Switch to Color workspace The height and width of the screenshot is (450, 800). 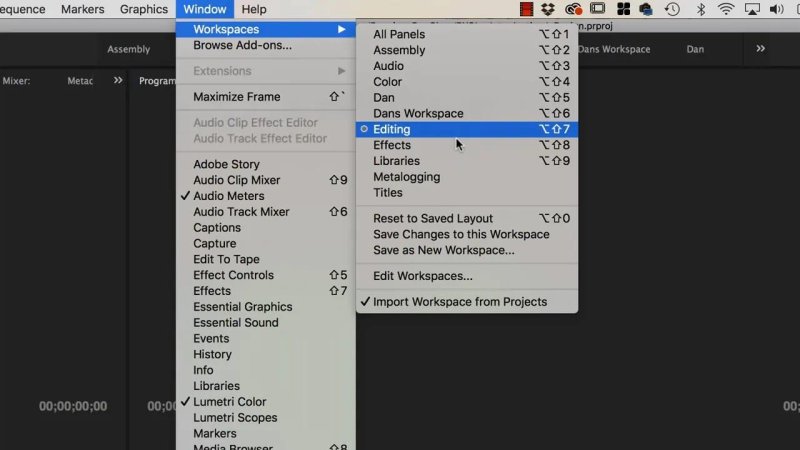click(x=467, y=82)
